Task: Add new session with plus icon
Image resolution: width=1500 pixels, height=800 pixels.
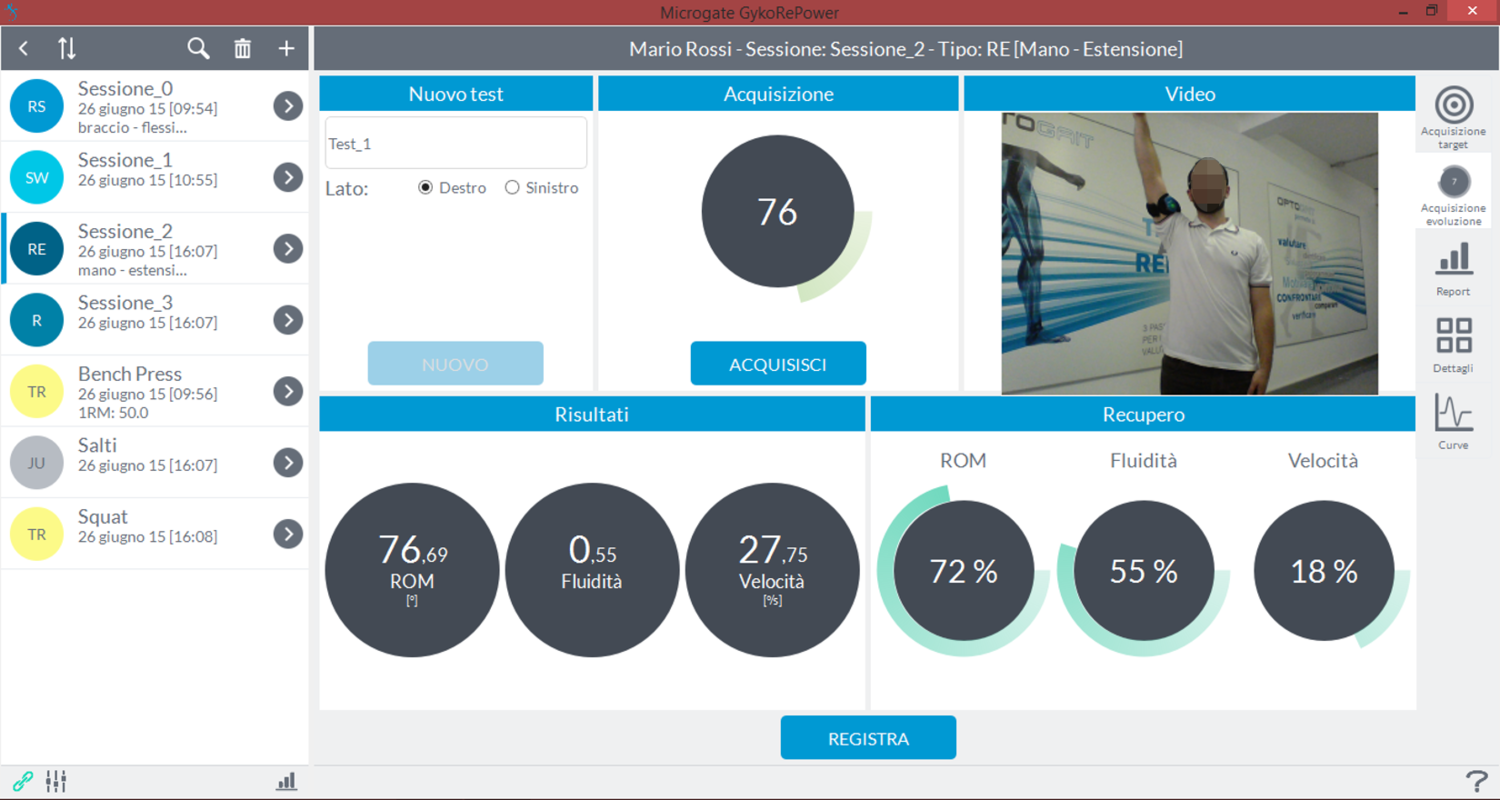Action: click(x=287, y=48)
